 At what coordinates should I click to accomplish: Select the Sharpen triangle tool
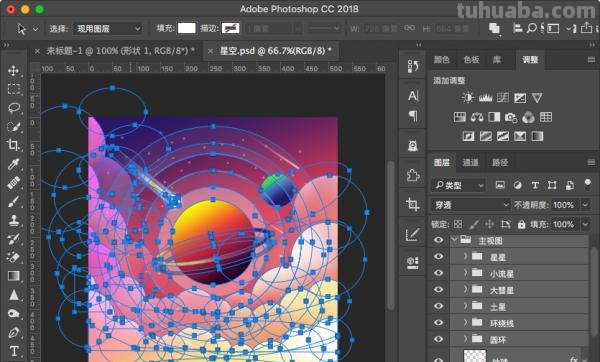[x=14, y=295]
